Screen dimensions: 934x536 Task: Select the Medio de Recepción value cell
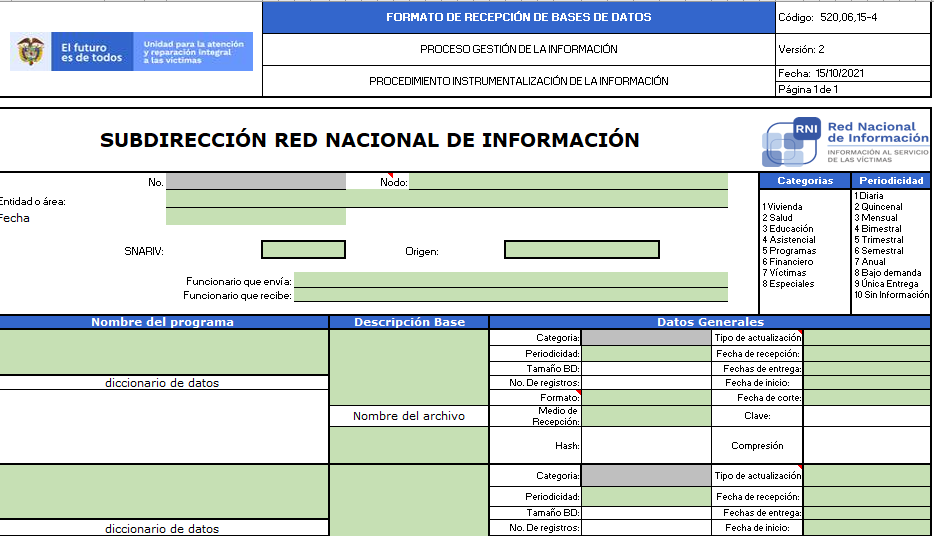[x=646, y=416]
